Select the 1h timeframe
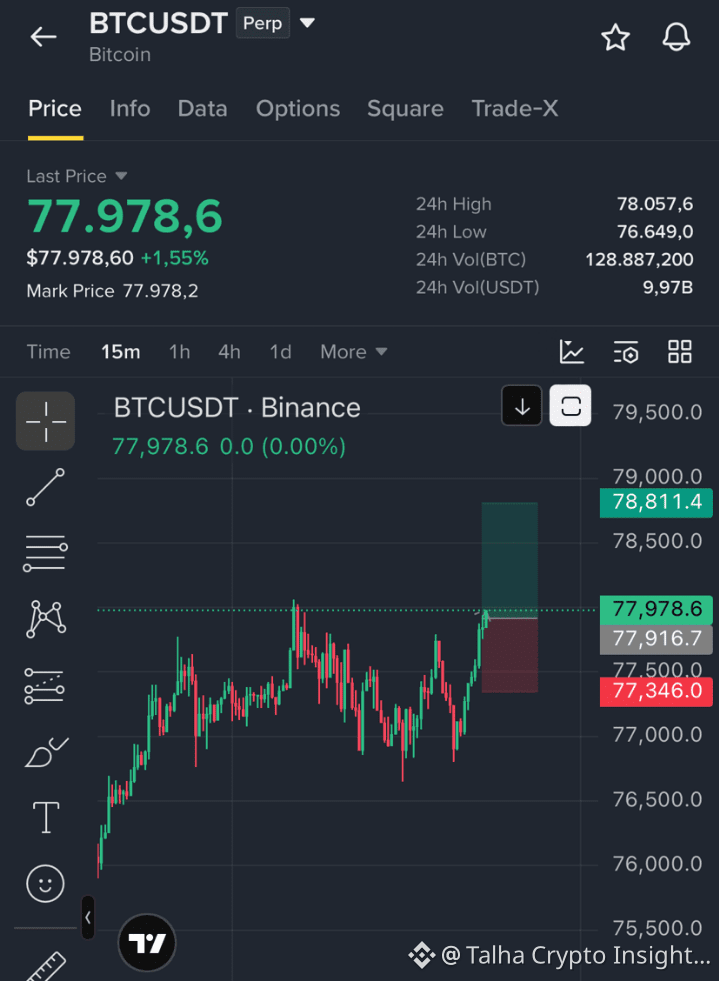This screenshot has width=719, height=981. click(180, 352)
